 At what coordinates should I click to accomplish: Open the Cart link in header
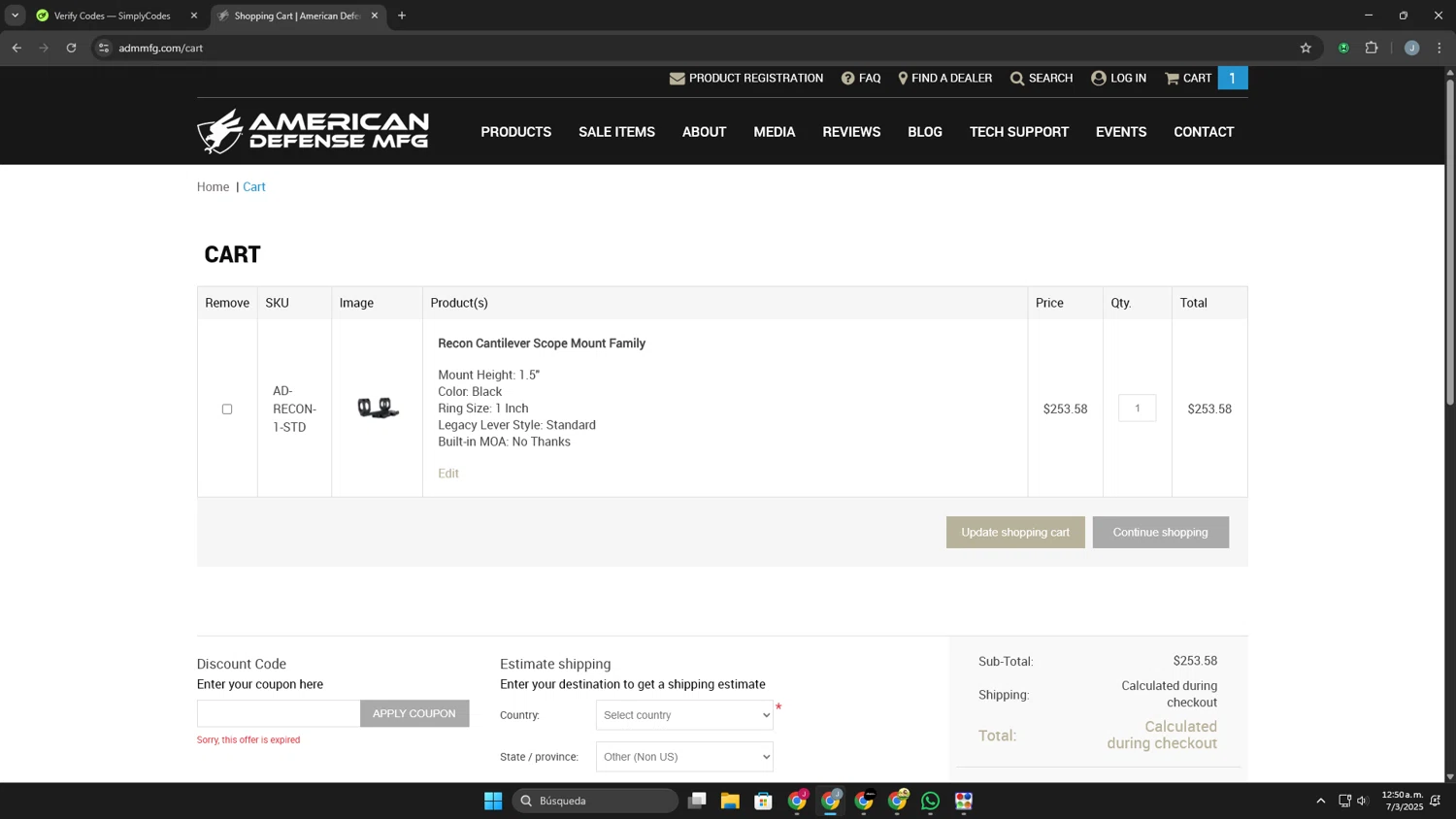click(x=1188, y=79)
